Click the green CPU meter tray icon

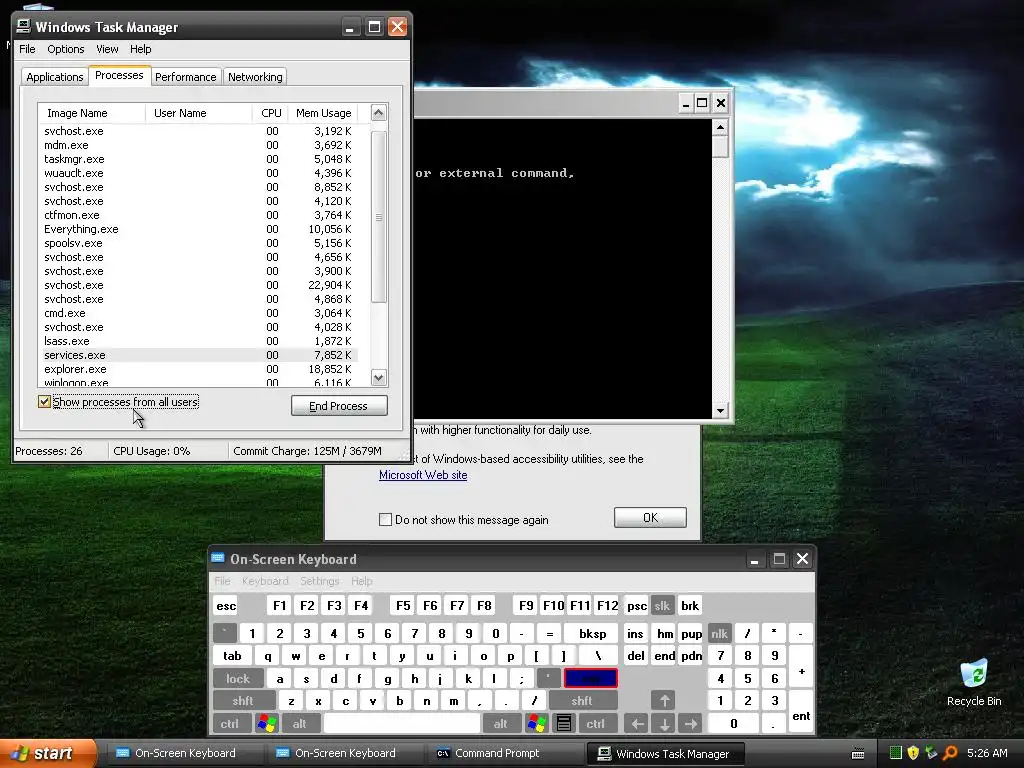pyautogui.click(x=895, y=753)
